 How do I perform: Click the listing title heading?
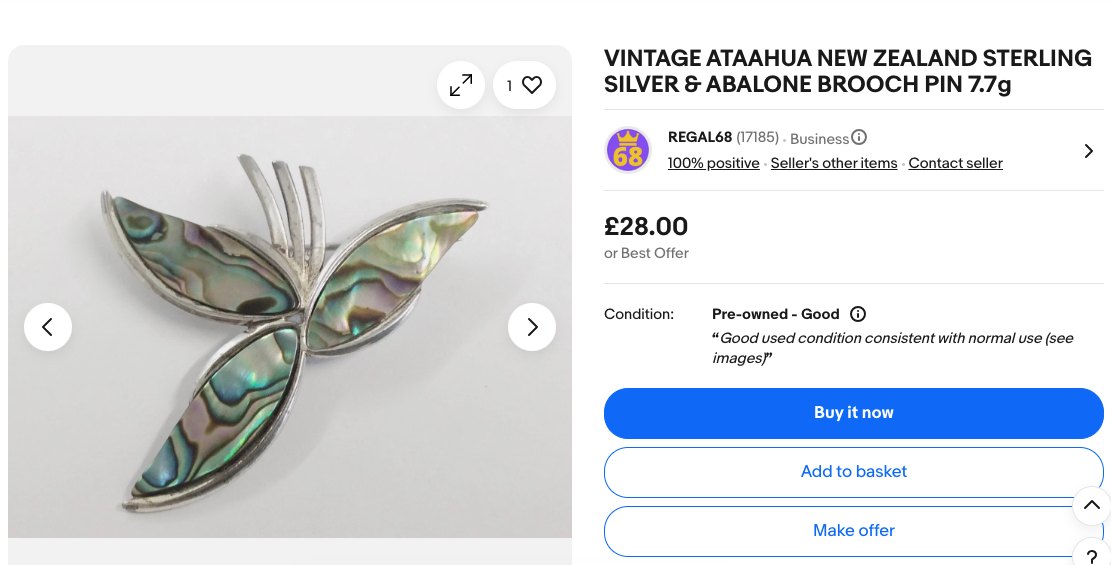[x=847, y=72]
